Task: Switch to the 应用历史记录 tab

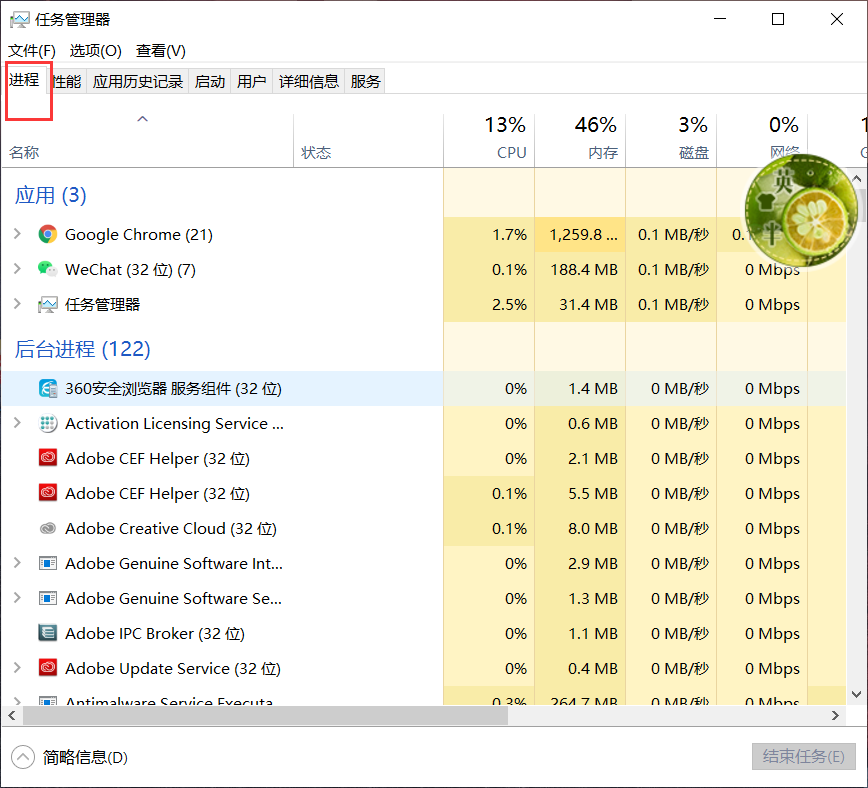Action: point(137,81)
